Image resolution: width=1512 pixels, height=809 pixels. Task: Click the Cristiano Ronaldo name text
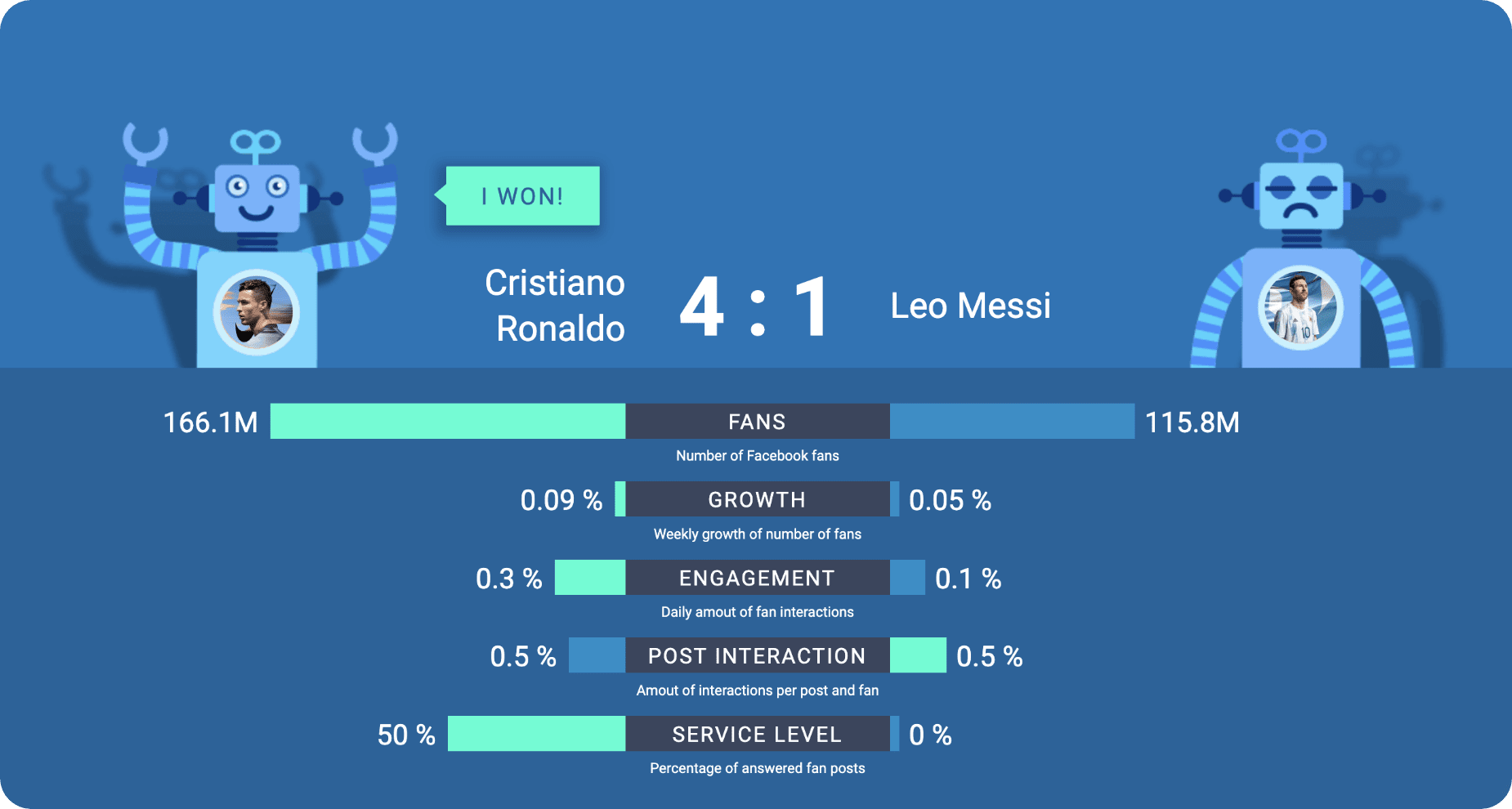[556, 306]
